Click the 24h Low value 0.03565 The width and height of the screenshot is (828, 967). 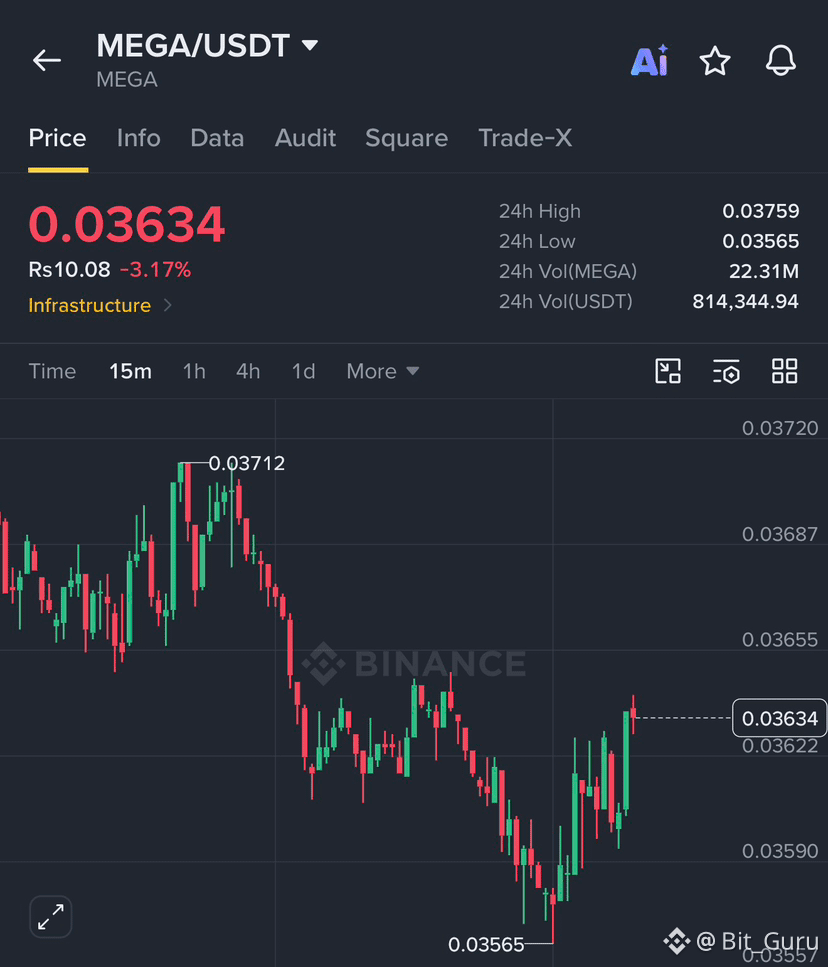pos(761,241)
